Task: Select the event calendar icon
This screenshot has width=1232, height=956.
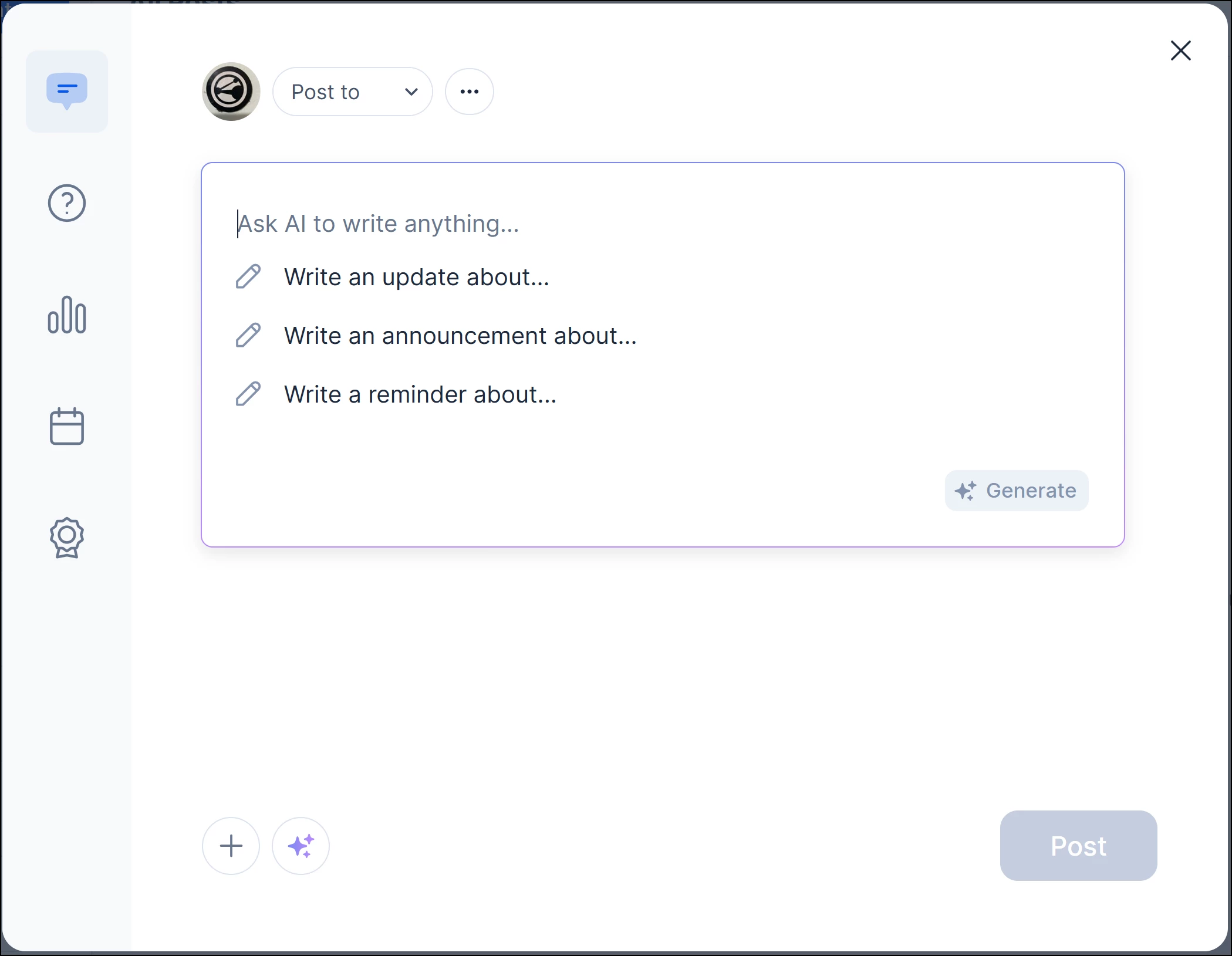Action: (67, 426)
